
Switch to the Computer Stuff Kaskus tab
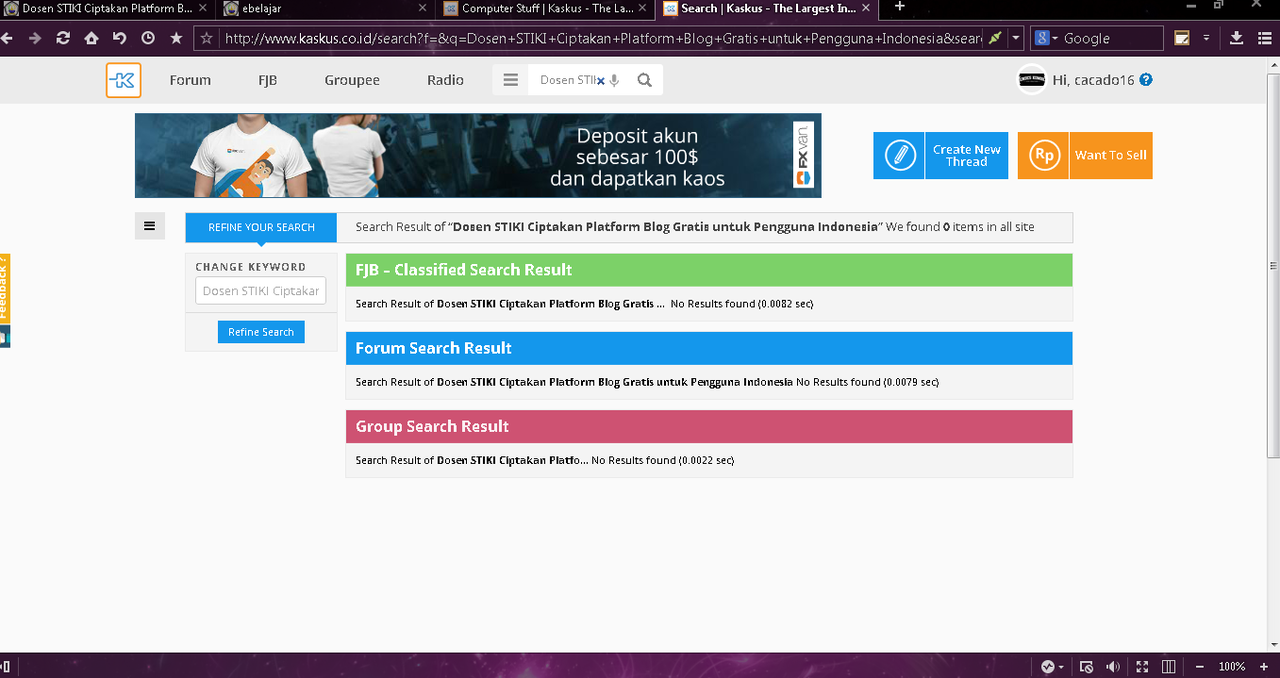point(546,8)
